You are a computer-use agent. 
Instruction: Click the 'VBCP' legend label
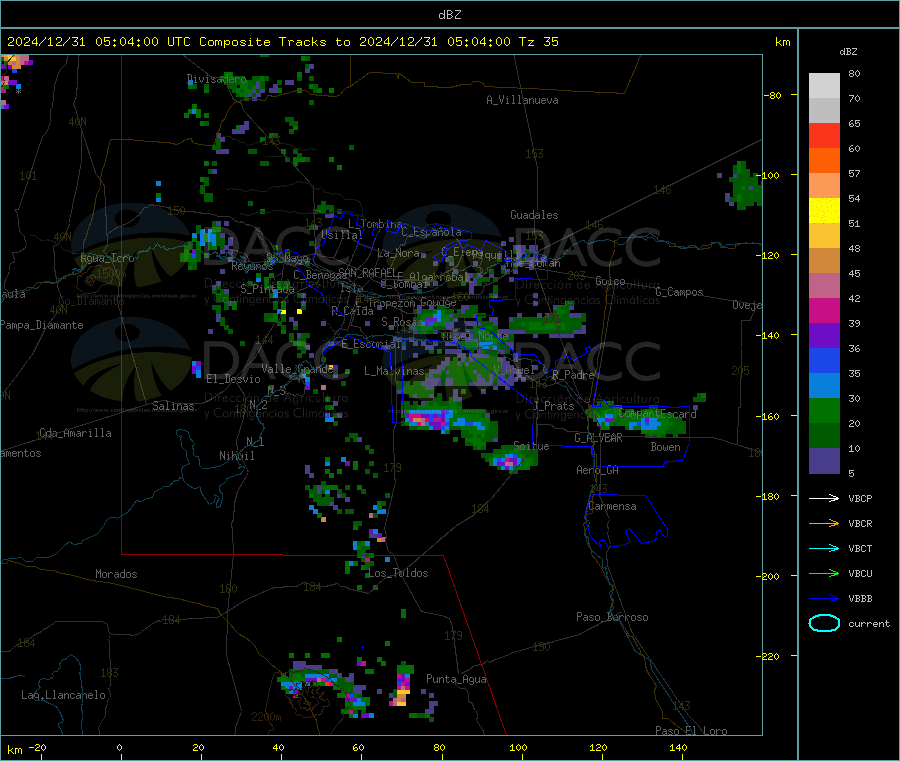860,498
